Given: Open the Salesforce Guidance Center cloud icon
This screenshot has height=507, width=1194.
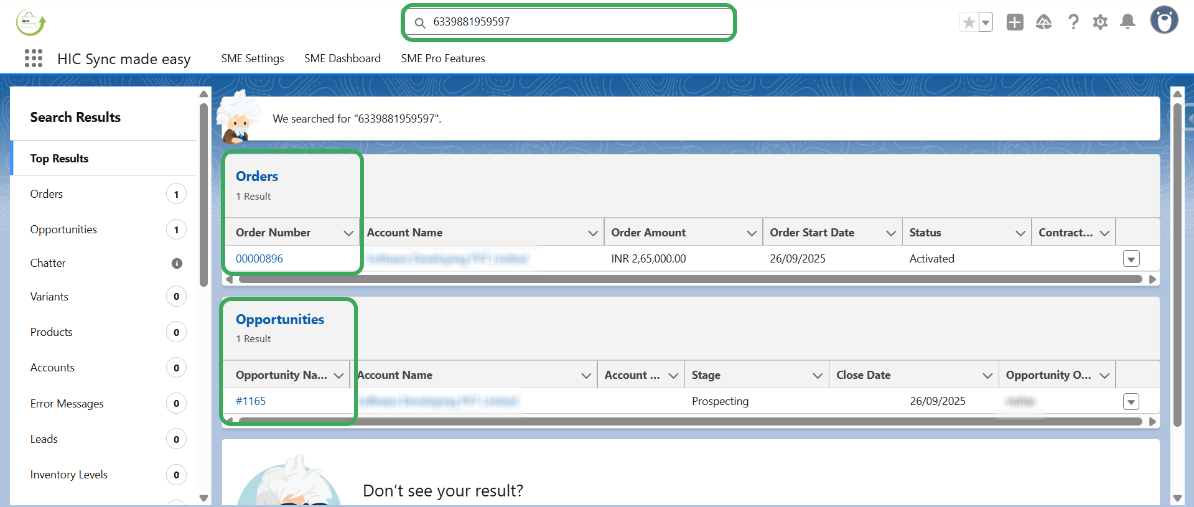Looking at the screenshot, I should click(1044, 23).
